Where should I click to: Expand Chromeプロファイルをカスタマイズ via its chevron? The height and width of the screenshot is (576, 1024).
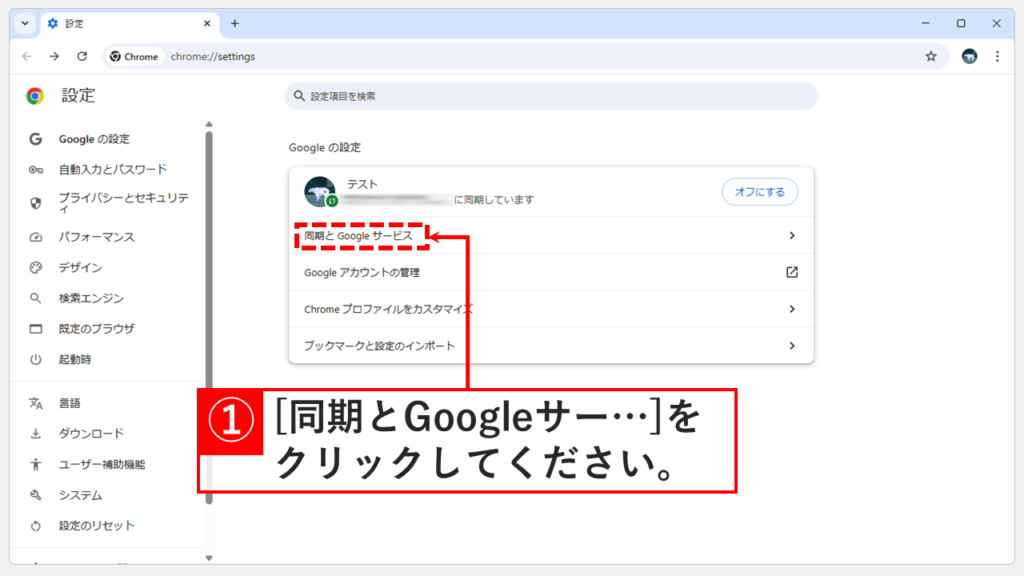pyautogui.click(x=791, y=309)
